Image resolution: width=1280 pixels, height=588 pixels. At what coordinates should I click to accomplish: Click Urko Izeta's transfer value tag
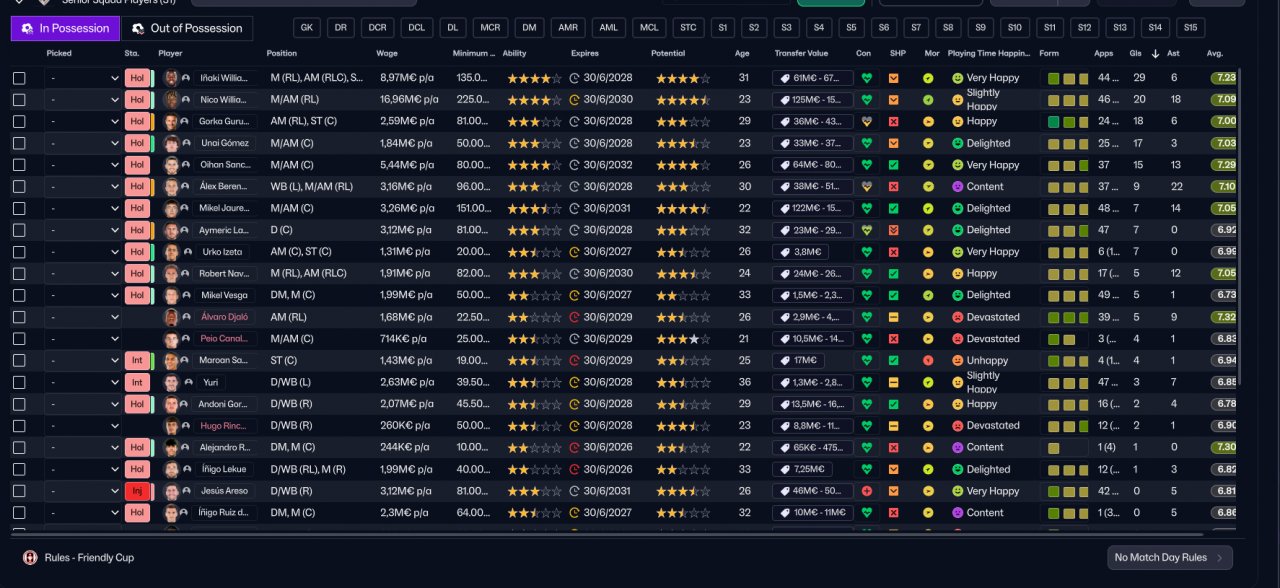click(798, 252)
